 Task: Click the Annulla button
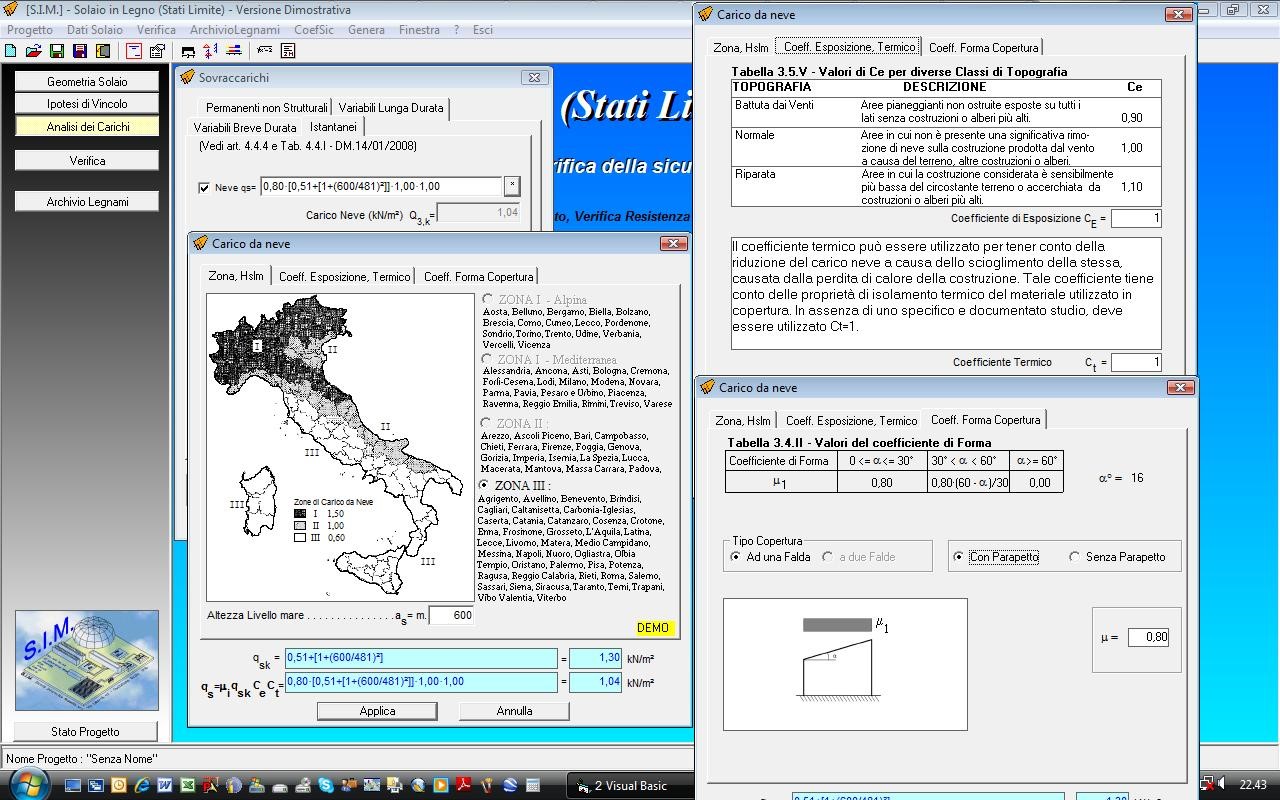click(514, 711)
